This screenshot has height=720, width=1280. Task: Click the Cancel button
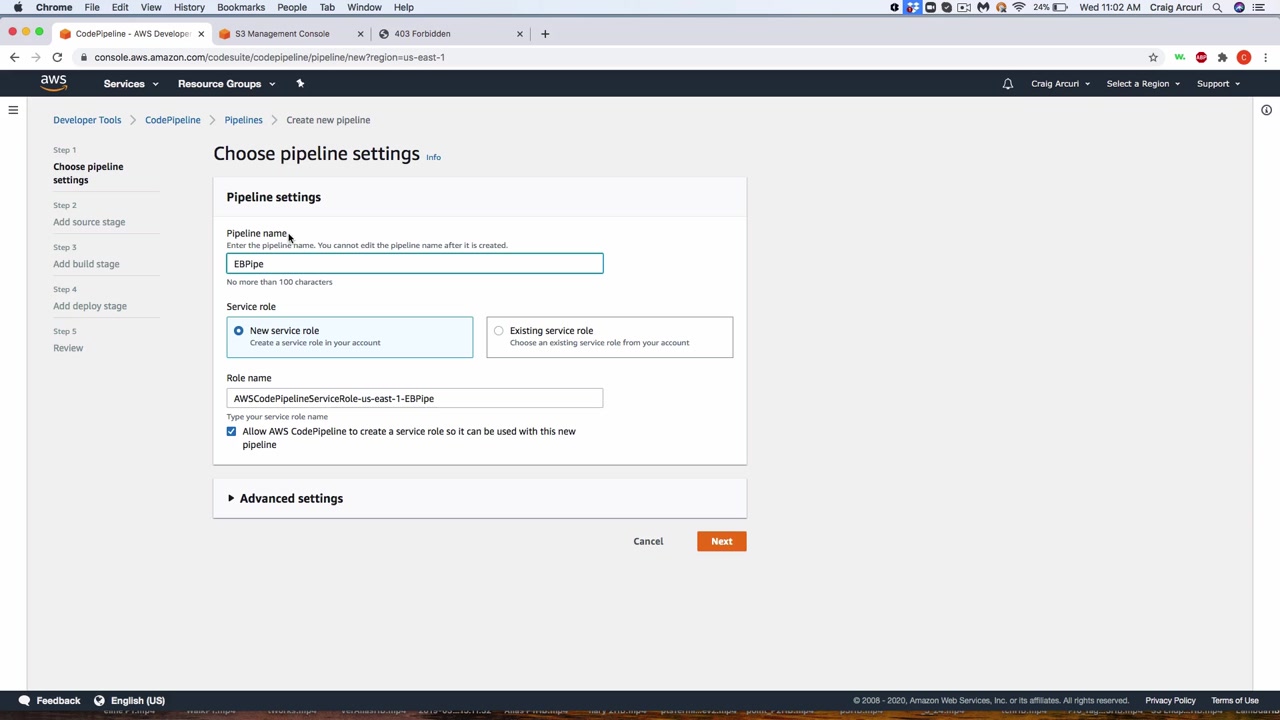point(648,541)
